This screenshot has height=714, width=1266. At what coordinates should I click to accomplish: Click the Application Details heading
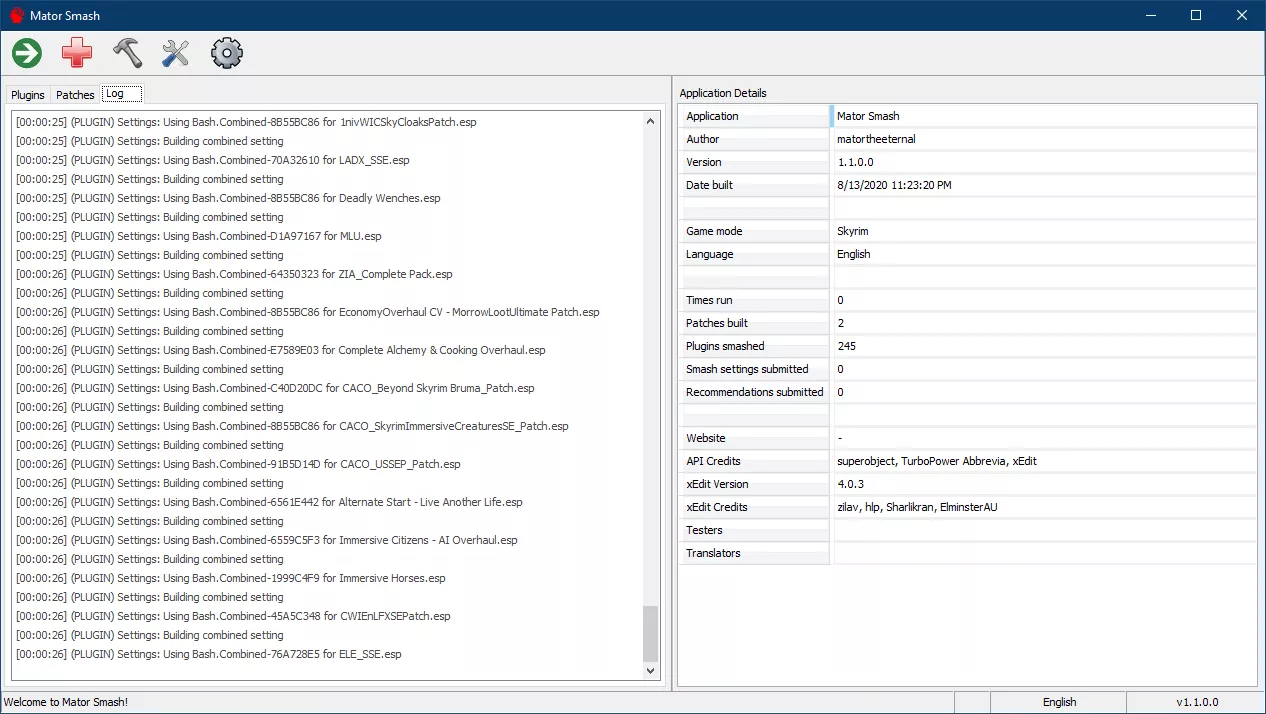723,93
